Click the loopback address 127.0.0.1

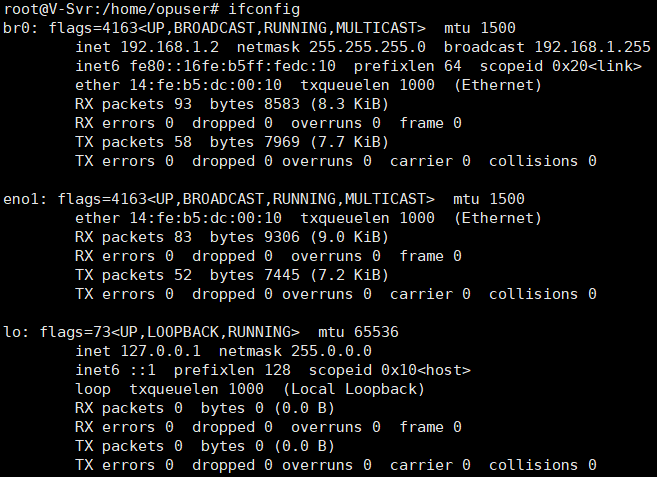pos(160,351)
